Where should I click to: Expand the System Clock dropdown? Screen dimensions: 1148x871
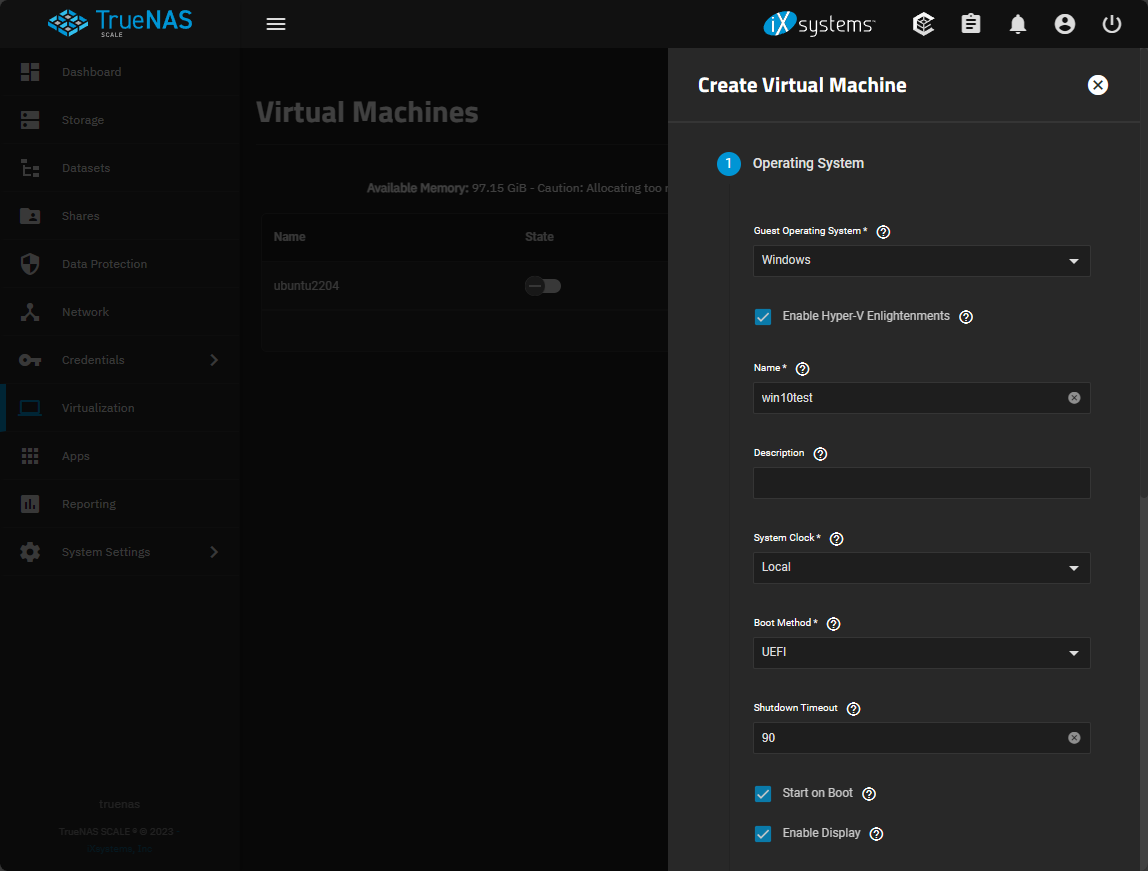(x=921, y=568)
